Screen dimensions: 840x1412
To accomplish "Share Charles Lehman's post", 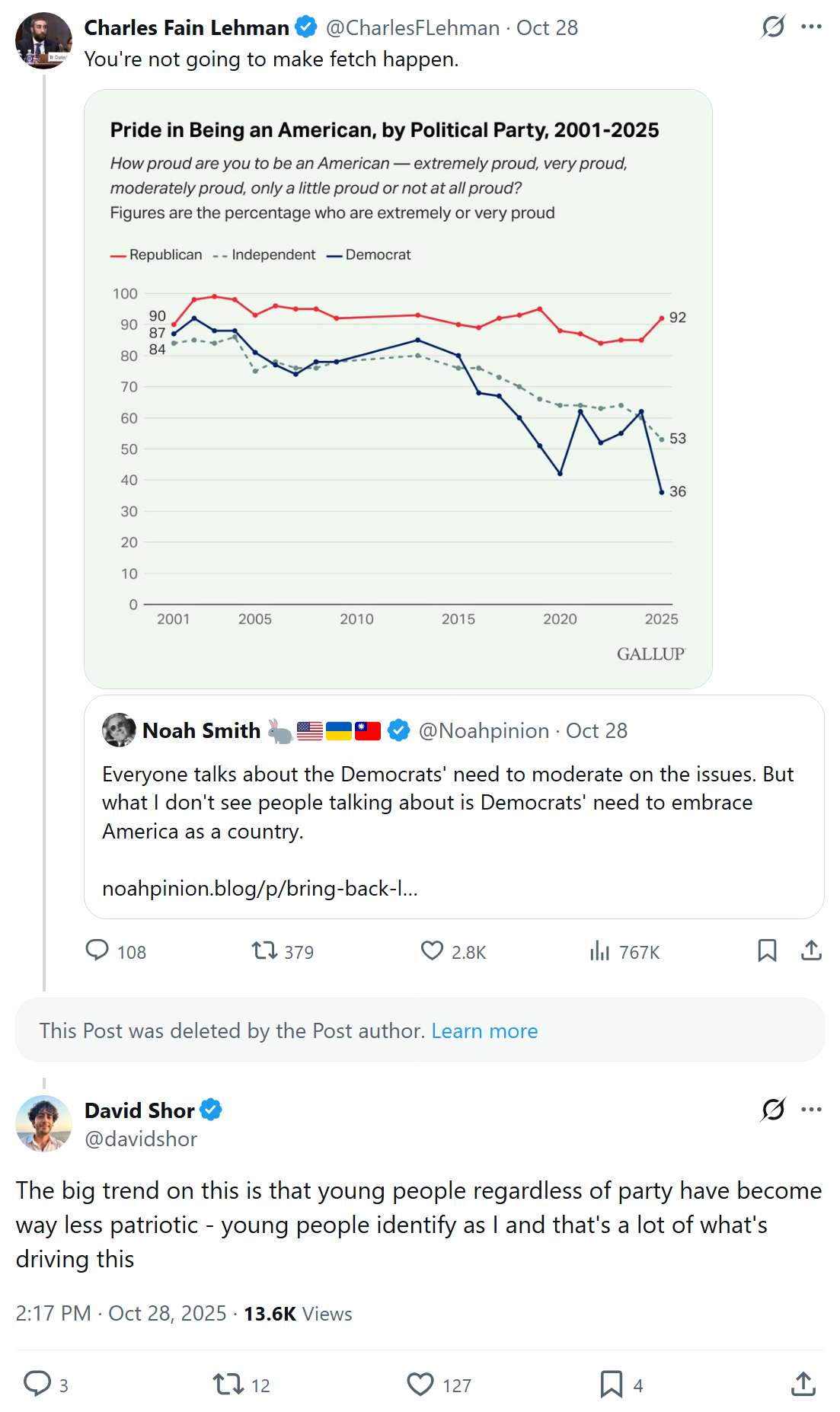I will coord(811,950).
